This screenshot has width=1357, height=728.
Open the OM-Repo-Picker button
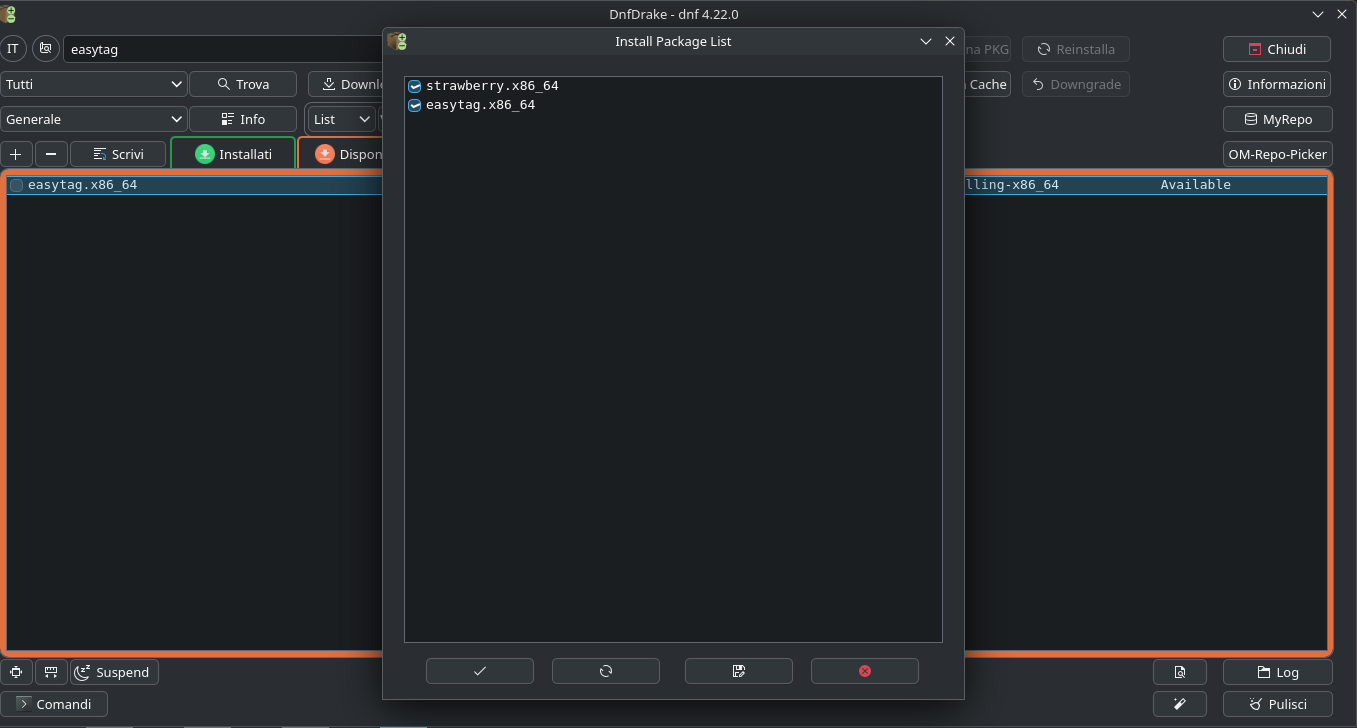[1277, 154]
